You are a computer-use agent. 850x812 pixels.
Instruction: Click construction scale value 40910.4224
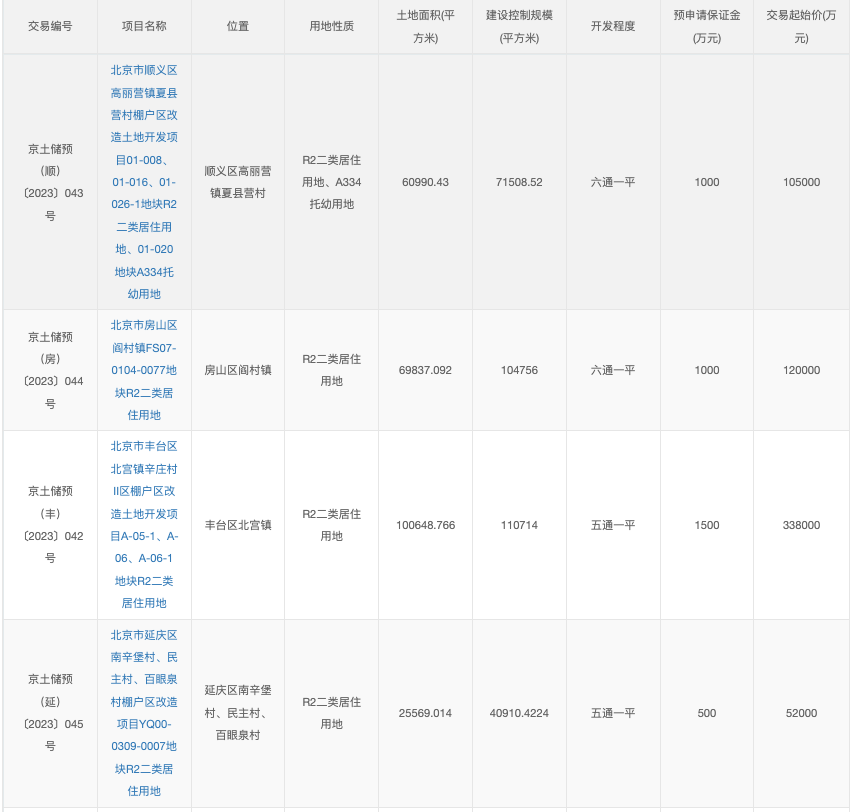point(519,713)
